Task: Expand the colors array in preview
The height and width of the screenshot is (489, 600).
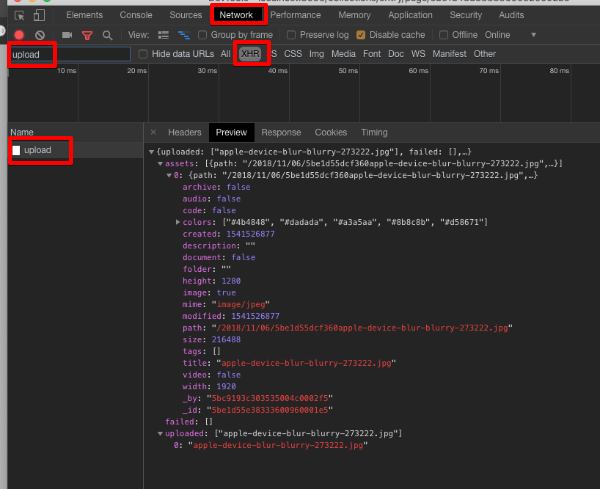Action: click(178, 222)
